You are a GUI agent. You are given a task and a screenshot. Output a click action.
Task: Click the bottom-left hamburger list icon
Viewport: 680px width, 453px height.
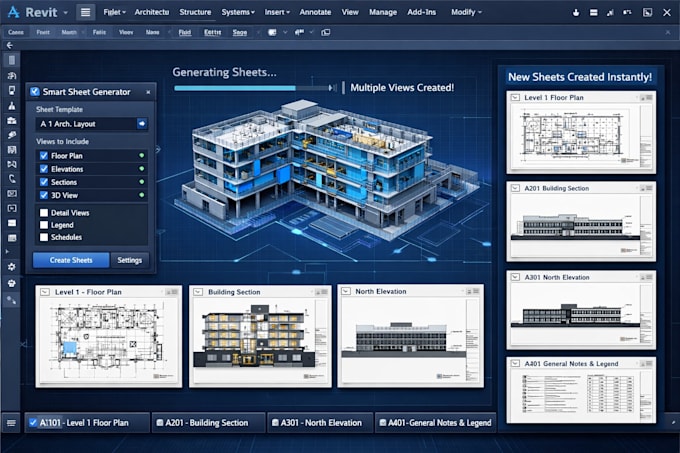click(11, 423)
